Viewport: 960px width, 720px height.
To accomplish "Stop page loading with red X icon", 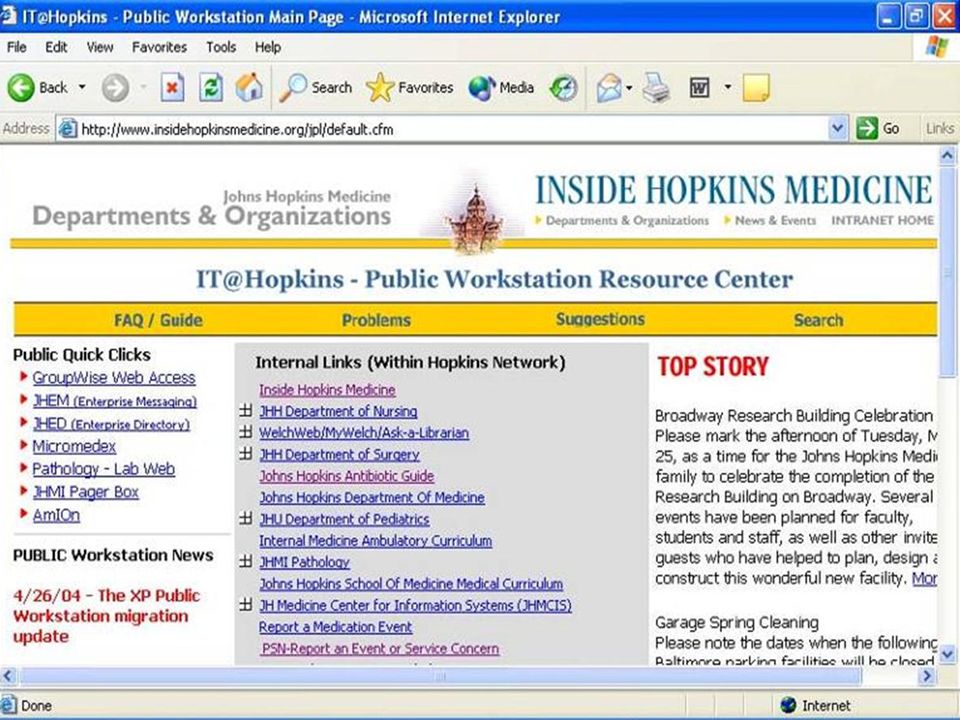I will 173,88.
